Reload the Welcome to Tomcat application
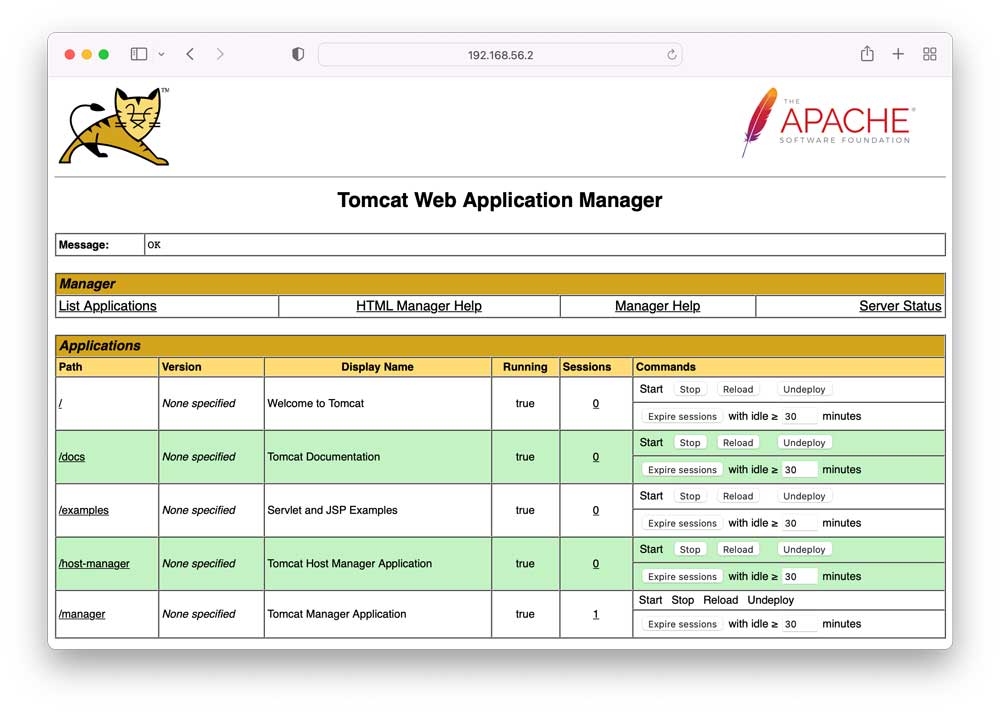Viewport: 1000px width, 712px height. 738,389
